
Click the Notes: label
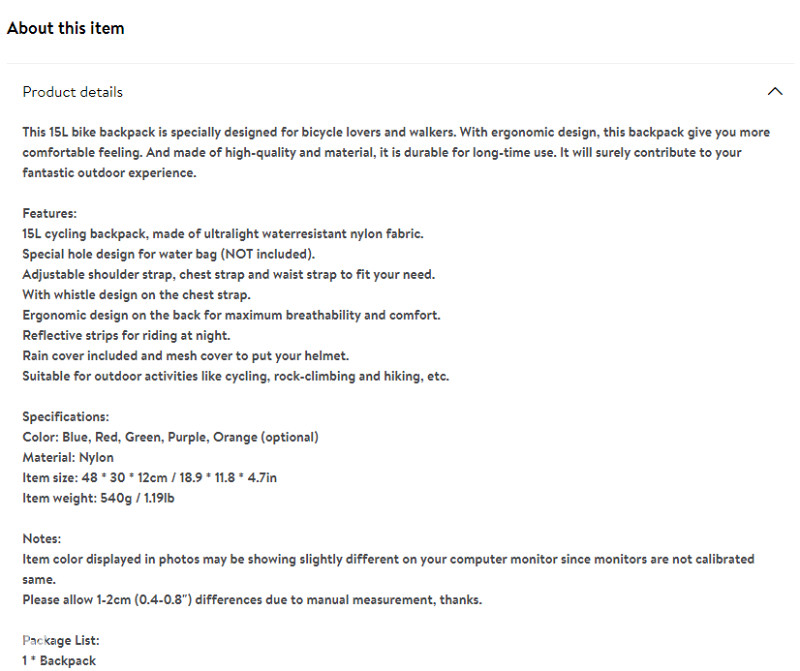click(x=41, y=538)
